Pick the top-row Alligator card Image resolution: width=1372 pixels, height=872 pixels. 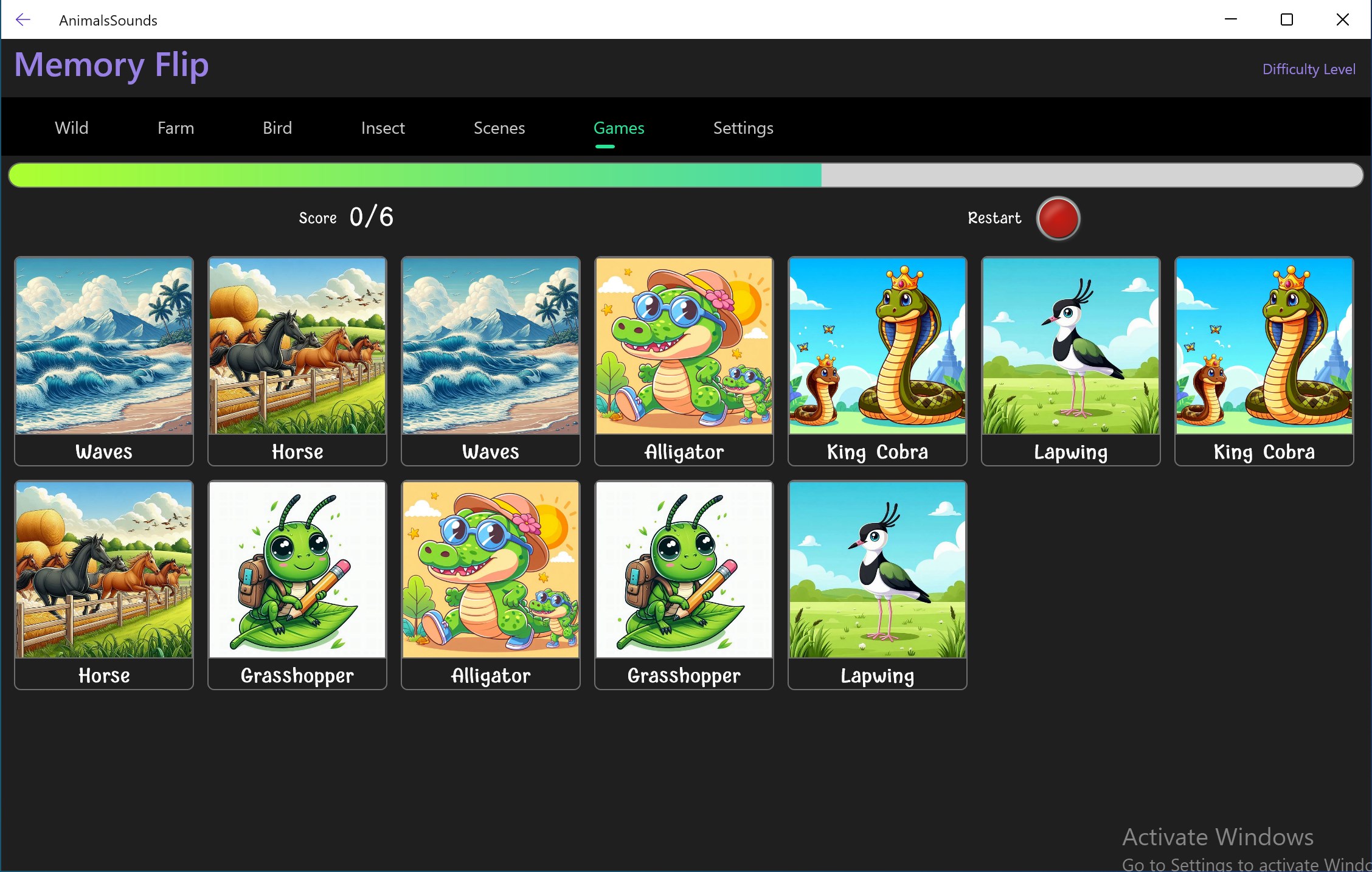[684, 360]
